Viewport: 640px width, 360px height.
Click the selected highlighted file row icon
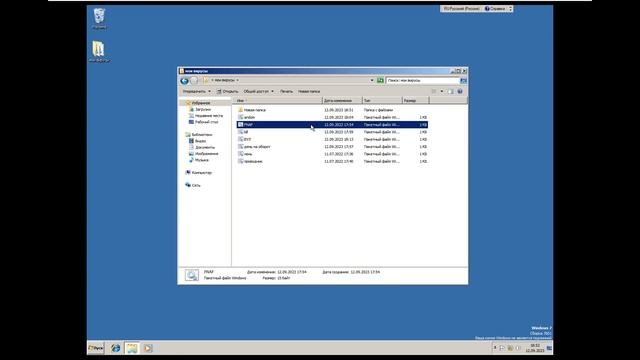240,124
